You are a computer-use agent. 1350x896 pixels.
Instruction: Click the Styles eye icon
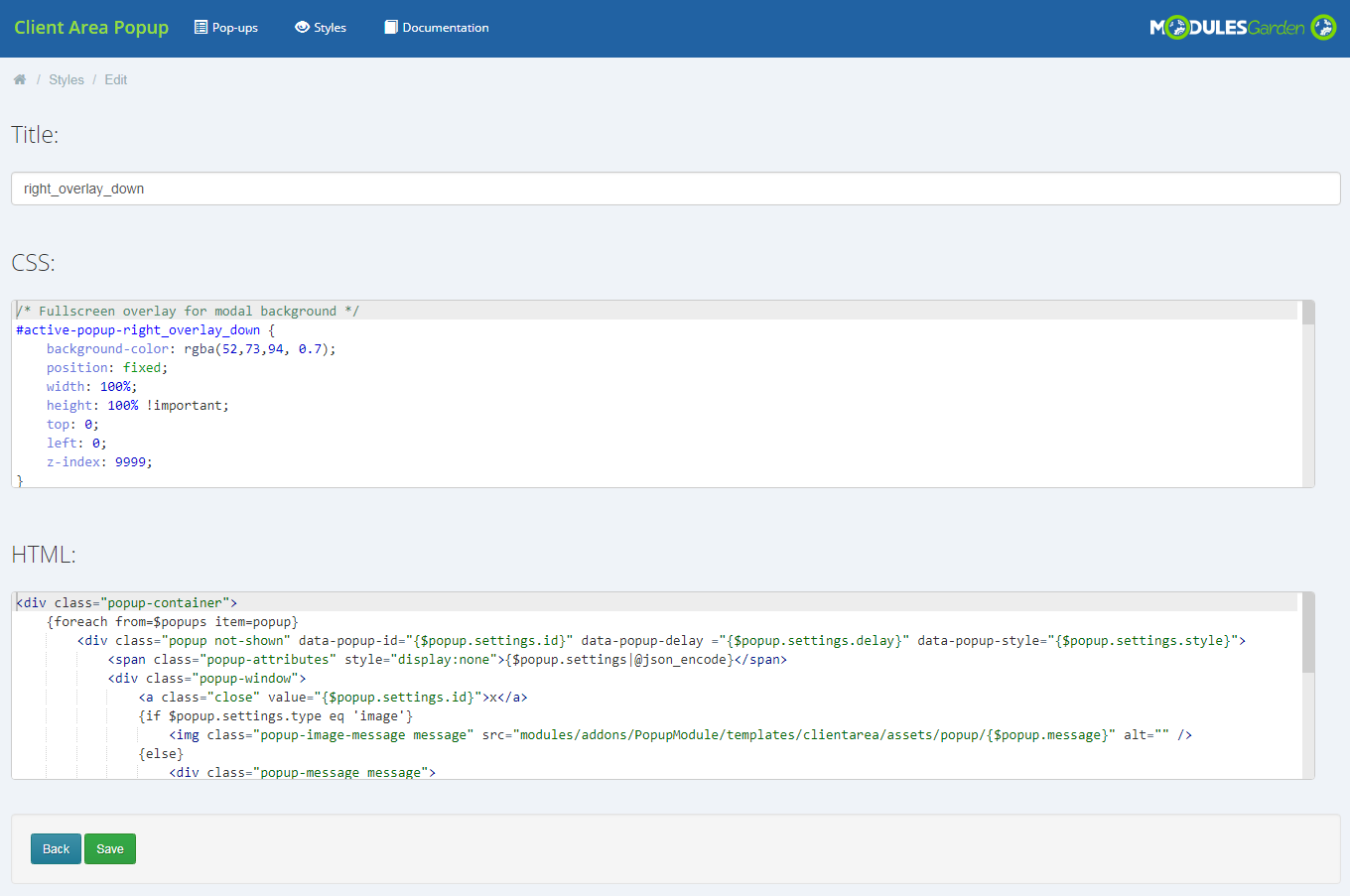coord(302,27)
